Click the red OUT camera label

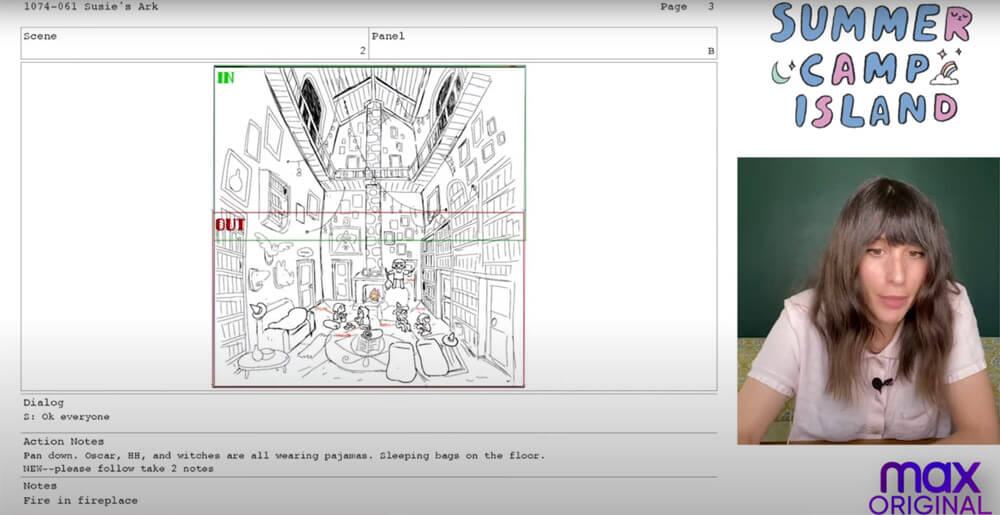[x=230, y=225]
